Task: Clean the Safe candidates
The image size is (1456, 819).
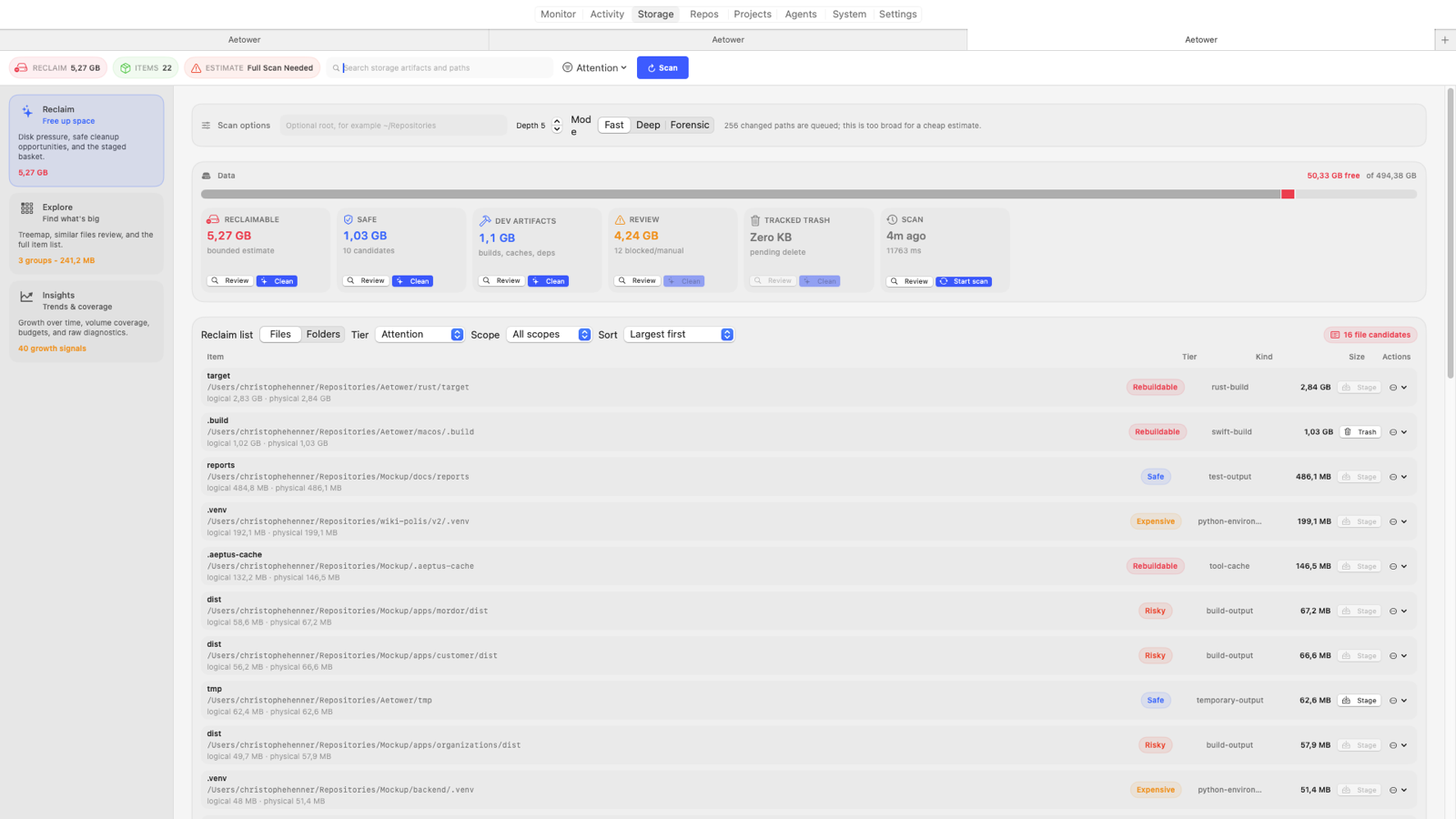Action: [x=412, y=281]
